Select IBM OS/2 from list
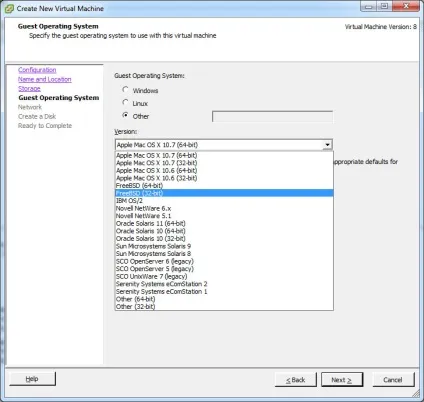The width and height of the screenshot is (424, 402). (224, 201)
